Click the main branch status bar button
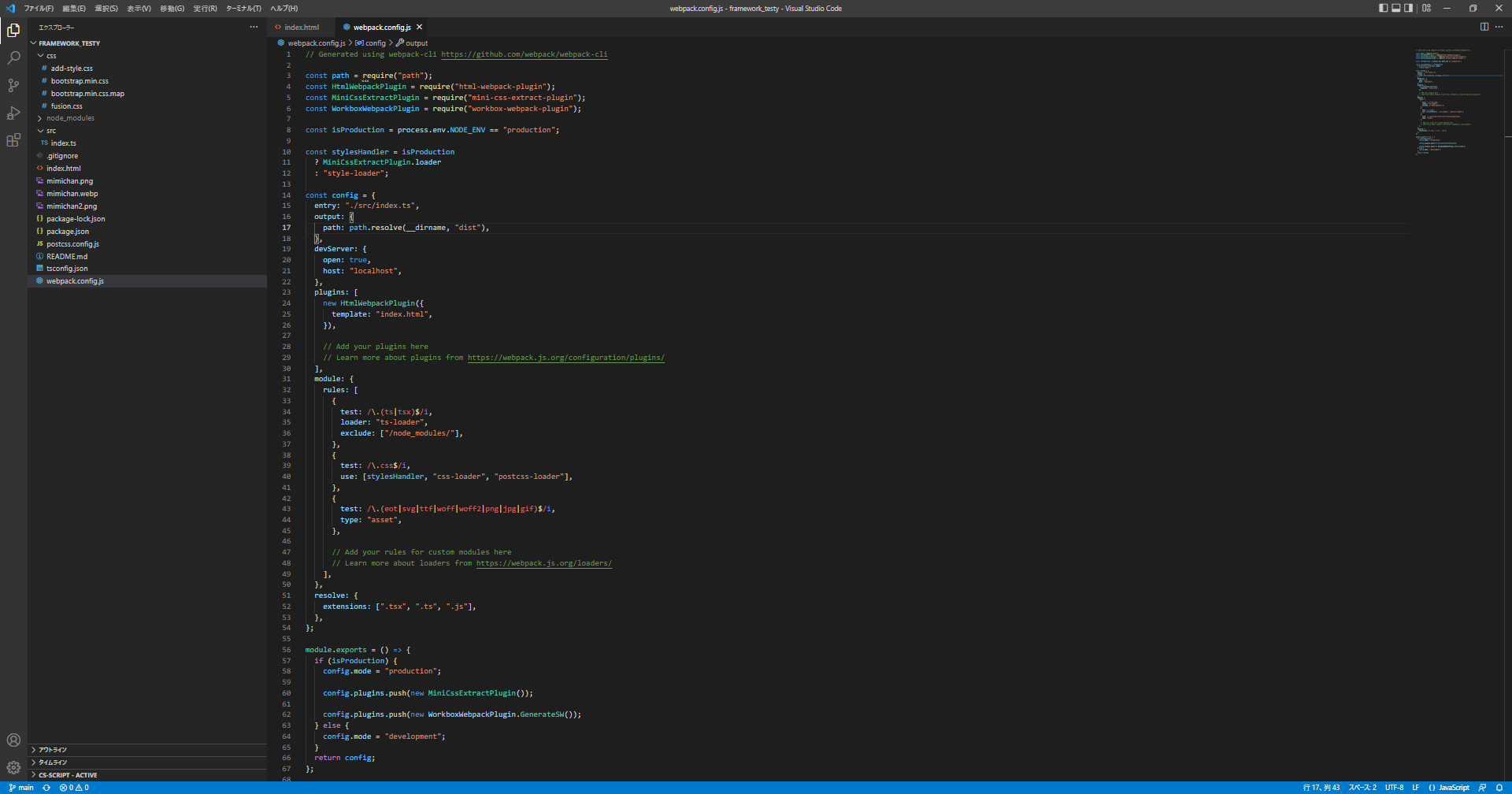The width and height of the screenshot is (1512, 794). point(21,788)
